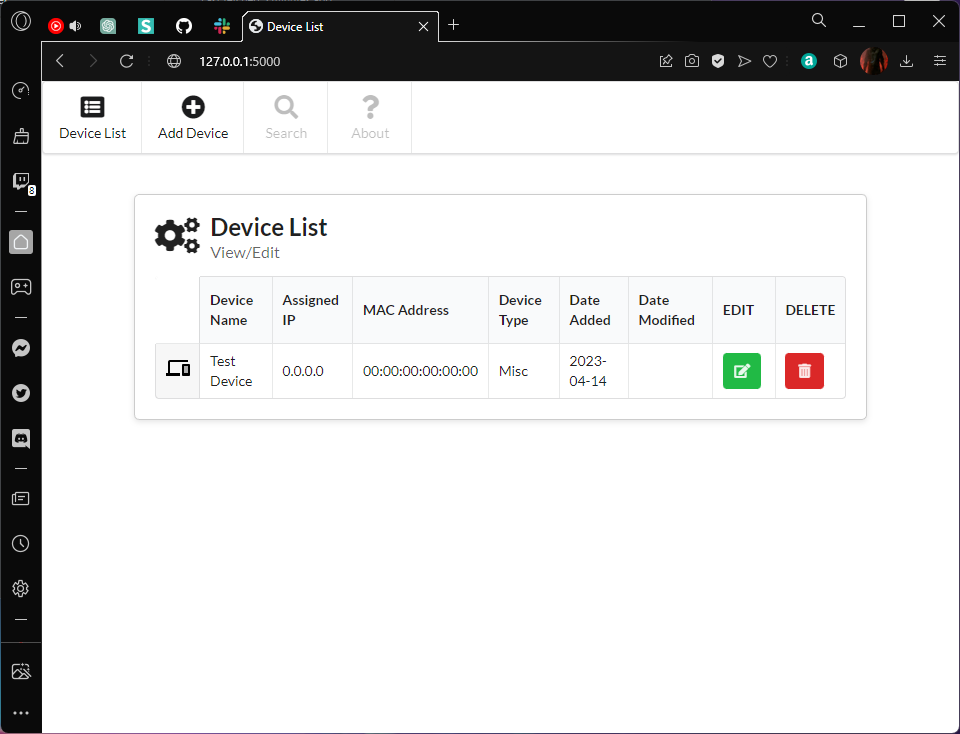960x734 pixels.
Task: Launch ChatGPT from the top bar
Action: (108, 24)
